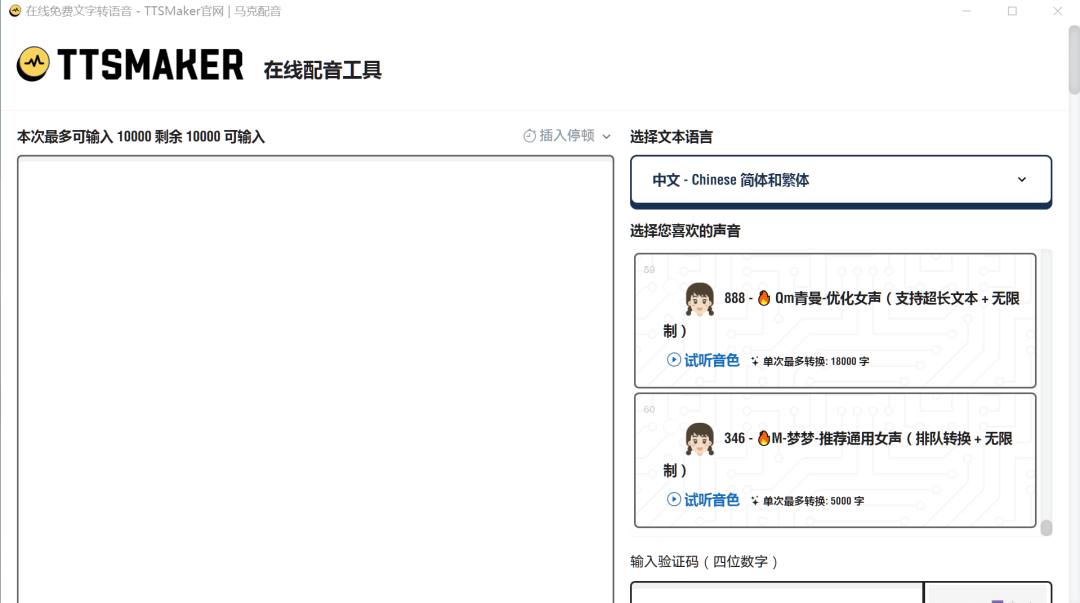Preview voice 346 via 试听音色 link
Viewport: 1080px width, 603px height.
pos(705,500)
